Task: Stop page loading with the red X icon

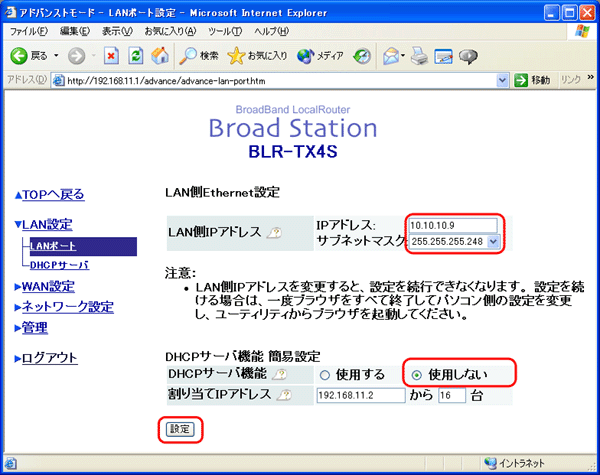Action: tap(111, 56)
